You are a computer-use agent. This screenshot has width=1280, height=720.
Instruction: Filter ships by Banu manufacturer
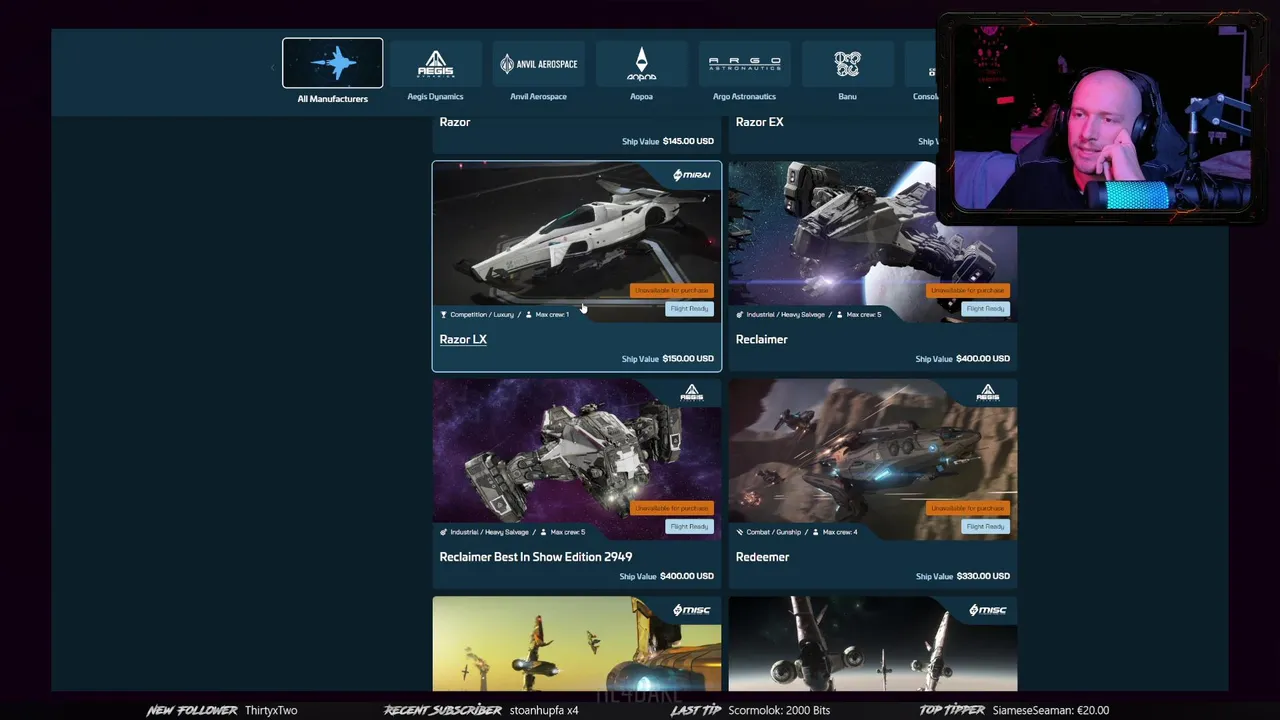(x=847, y=72)
